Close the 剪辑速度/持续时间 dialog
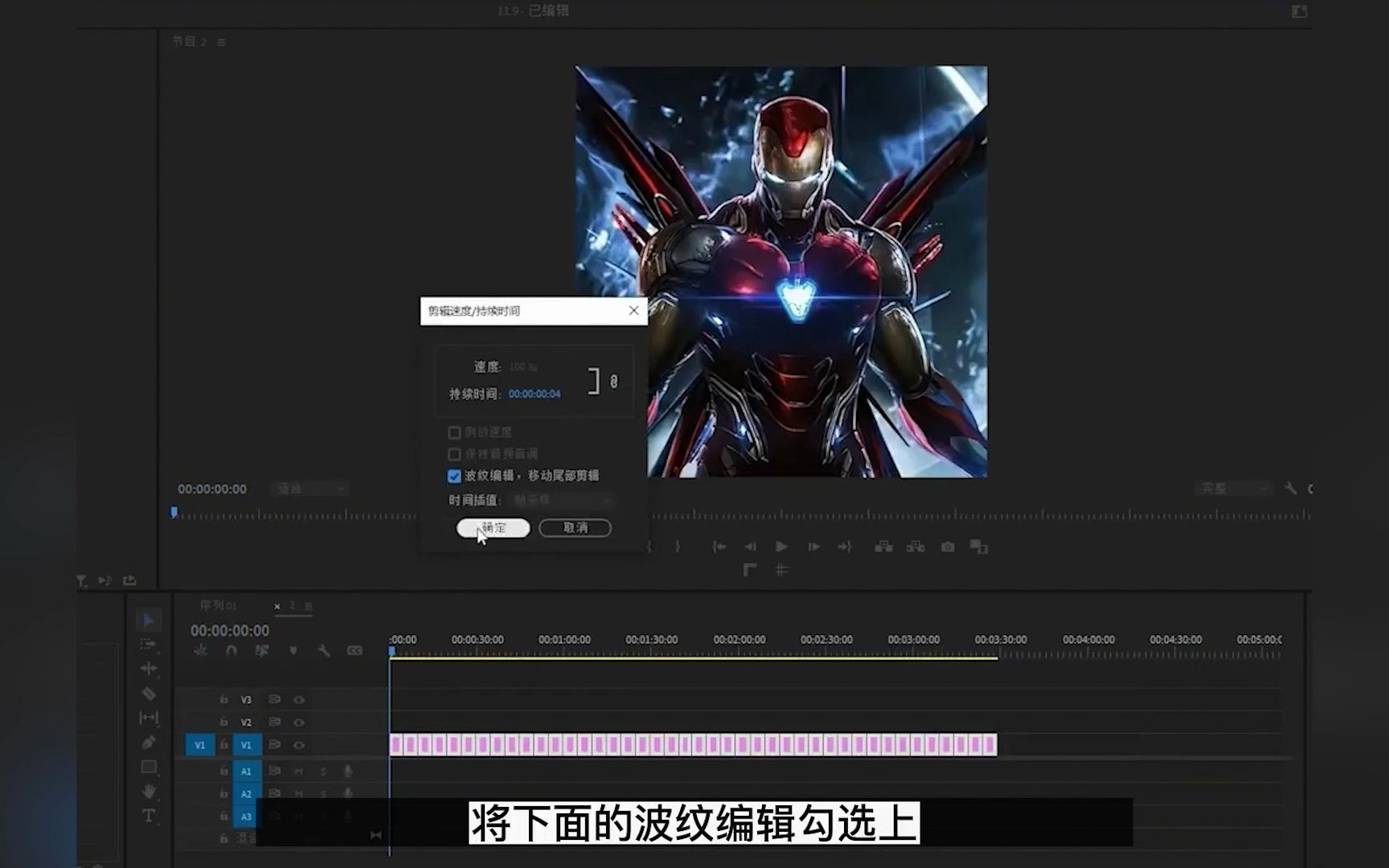The height and width of the screenshot is (868, 1389). click(x=633, y=310)
